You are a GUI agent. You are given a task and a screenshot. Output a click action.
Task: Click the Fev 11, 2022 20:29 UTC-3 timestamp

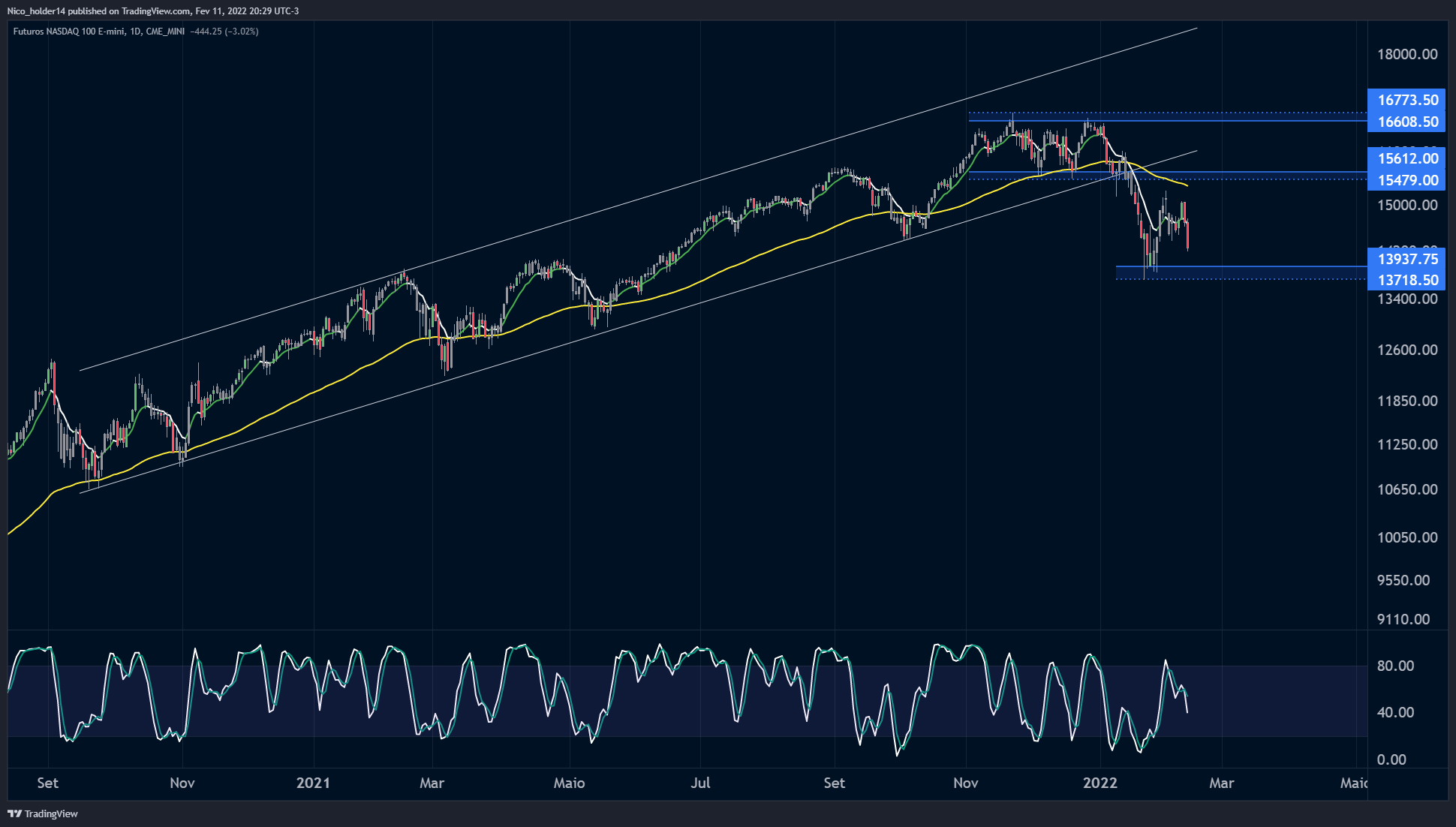click(x=247, y=11)
